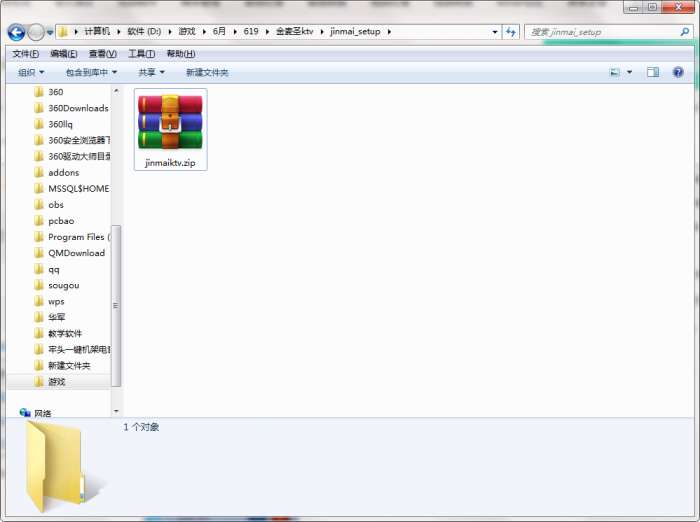The height and width of the screenshot is (522, 700).
Task: Click the folder icon beside obs
Action: pyautogui.click(x=39, y=205)
